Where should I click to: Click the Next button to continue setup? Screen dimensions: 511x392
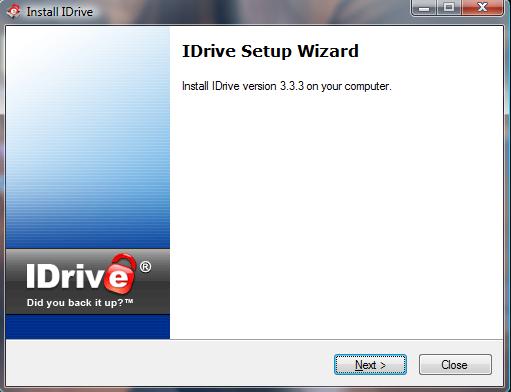[x=370, y=365]
